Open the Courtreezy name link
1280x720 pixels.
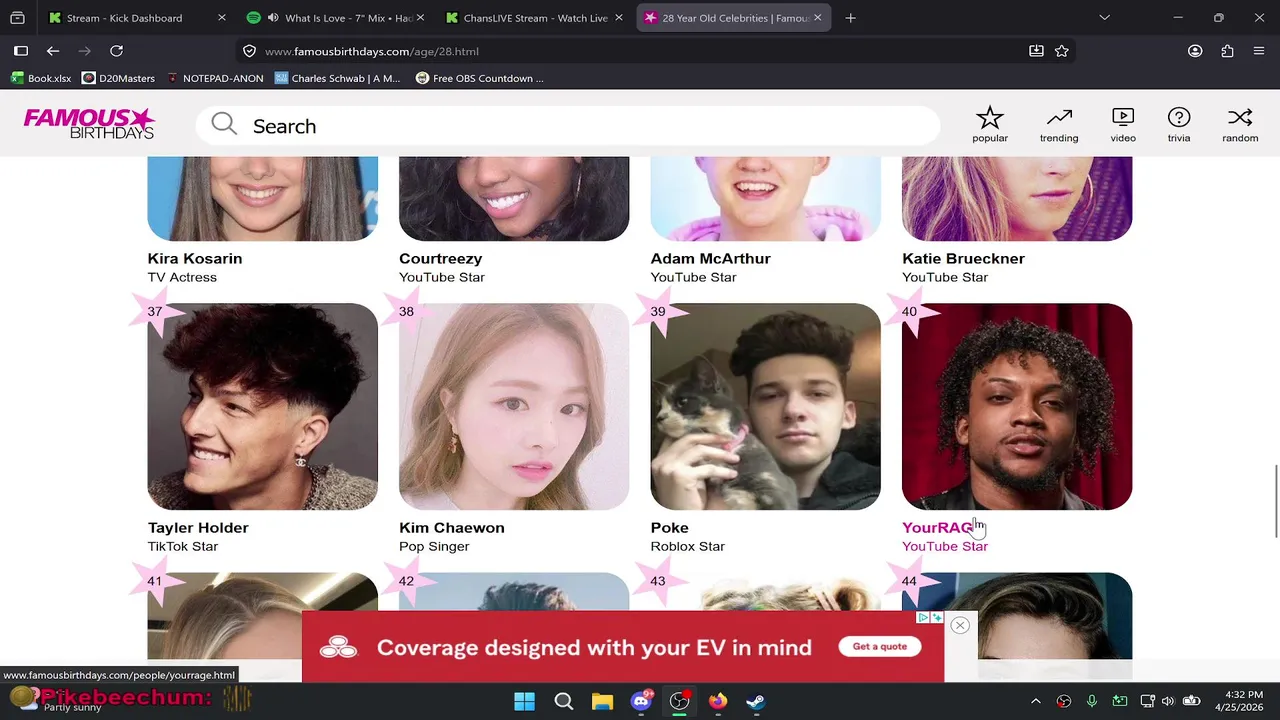coord(441,258)
